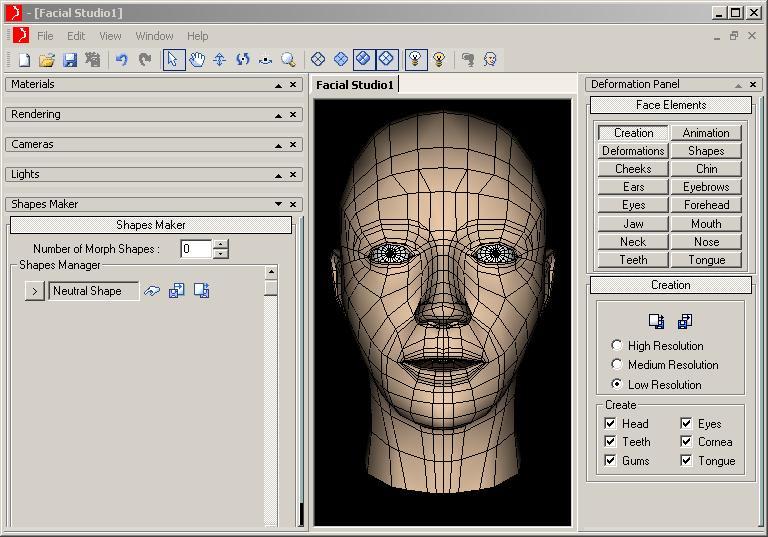768x537 pixels.
Task: Click the yellow light bulb icon
Action: [x=439, y=60]
